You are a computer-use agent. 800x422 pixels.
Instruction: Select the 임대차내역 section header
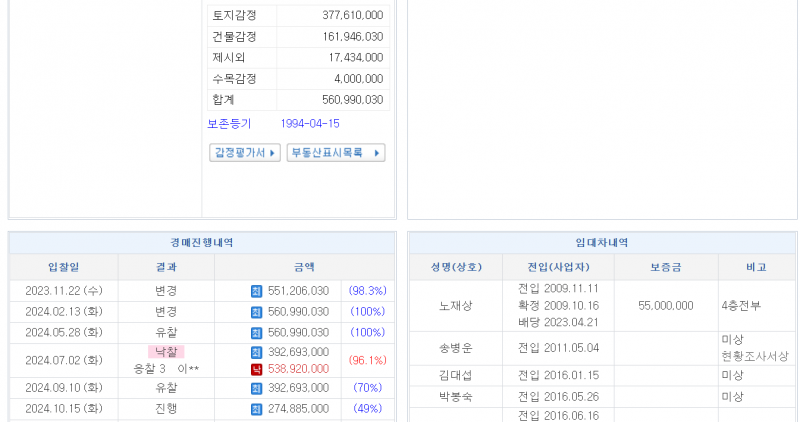[602, 243]
